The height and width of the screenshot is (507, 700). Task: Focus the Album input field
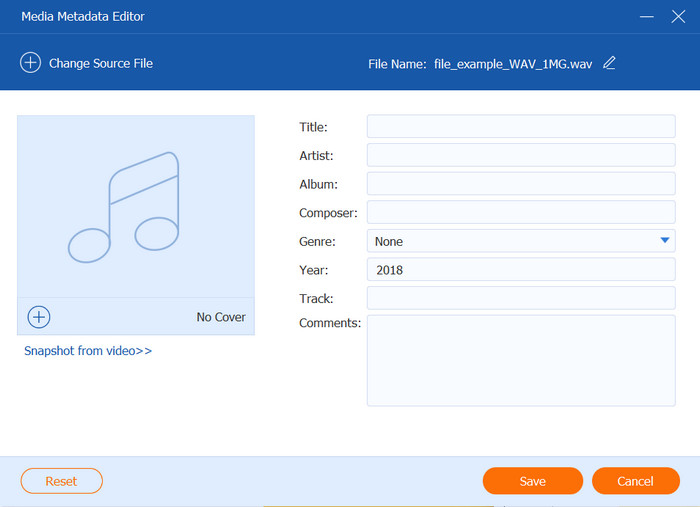pyautogui.click(x=521, y=183)
